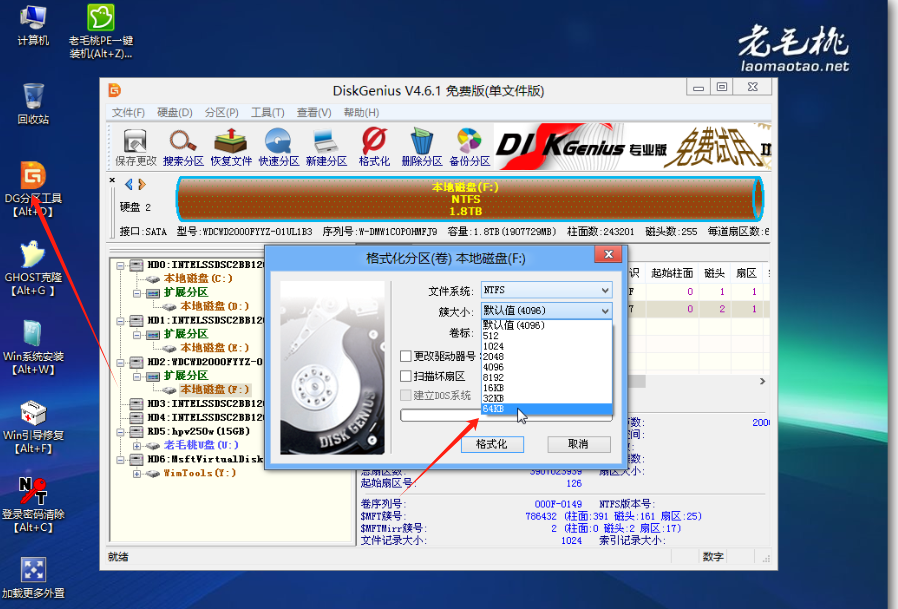Select RD5:hpv250w (15GB) disk in tree

(x=198, y=431)
